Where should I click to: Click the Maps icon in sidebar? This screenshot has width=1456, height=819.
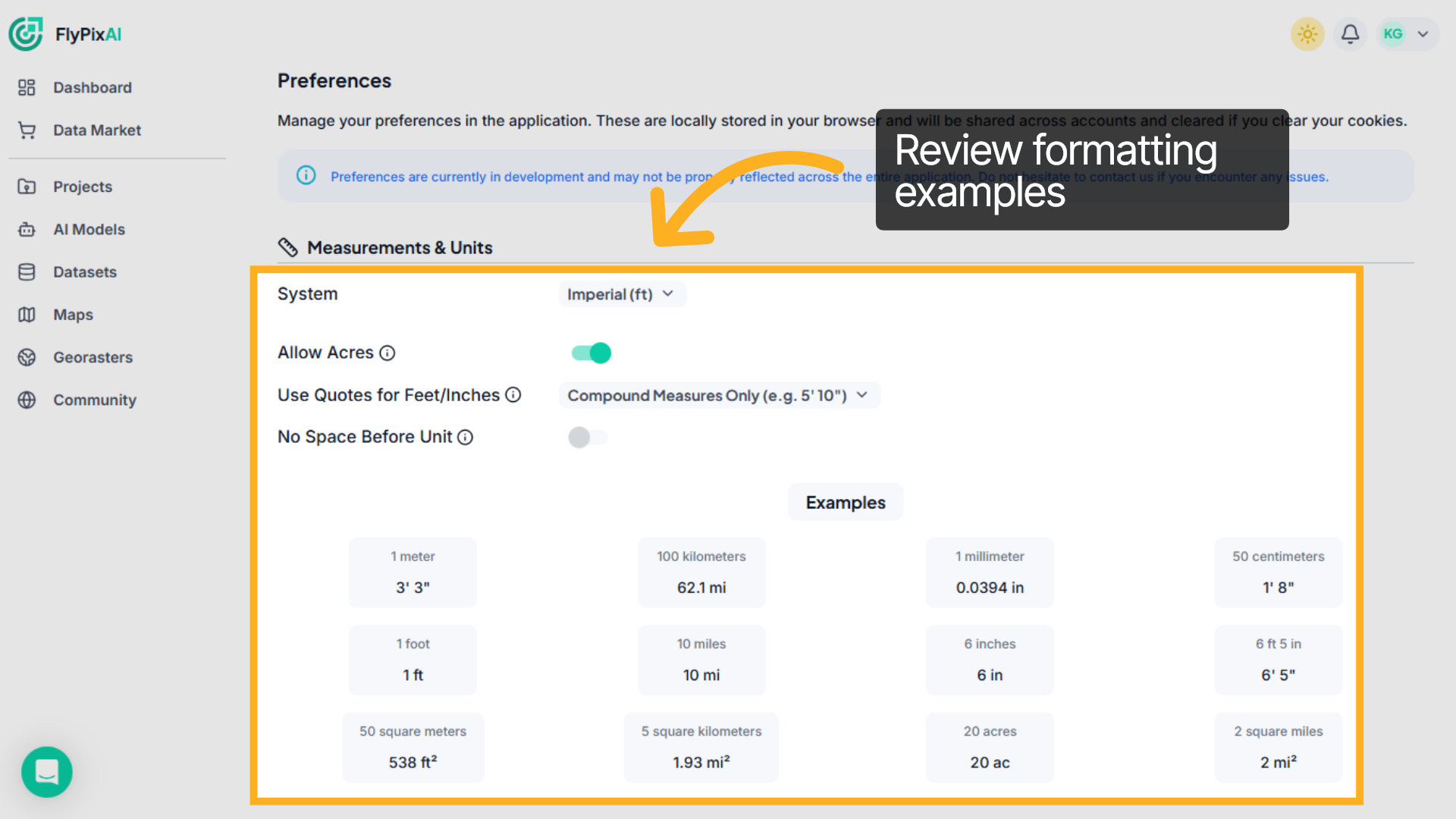tap(27, 315)
